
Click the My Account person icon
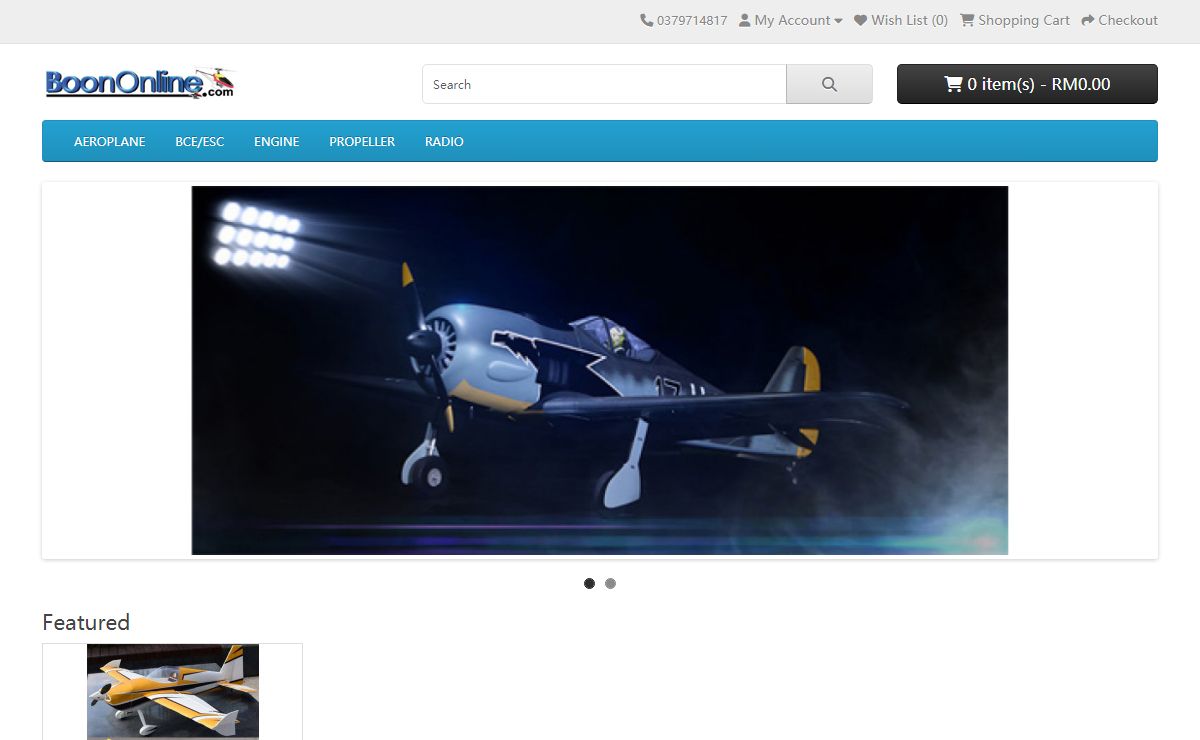[744, 20]
